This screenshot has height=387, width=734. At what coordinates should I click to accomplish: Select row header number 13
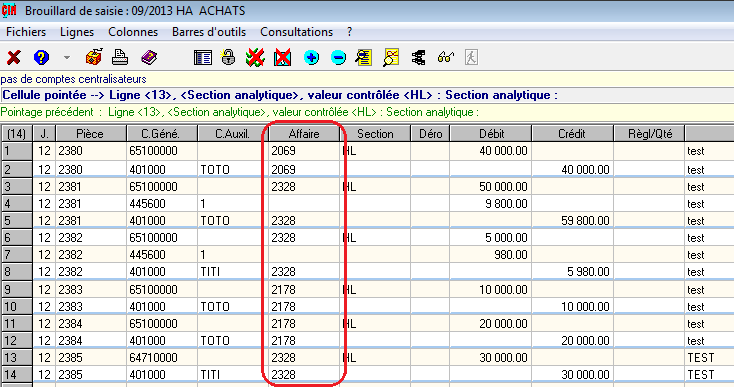[x=16, y=358]
